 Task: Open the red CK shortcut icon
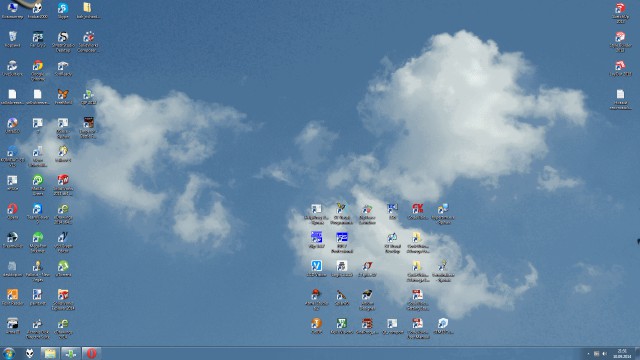click(x=417, y=211)
